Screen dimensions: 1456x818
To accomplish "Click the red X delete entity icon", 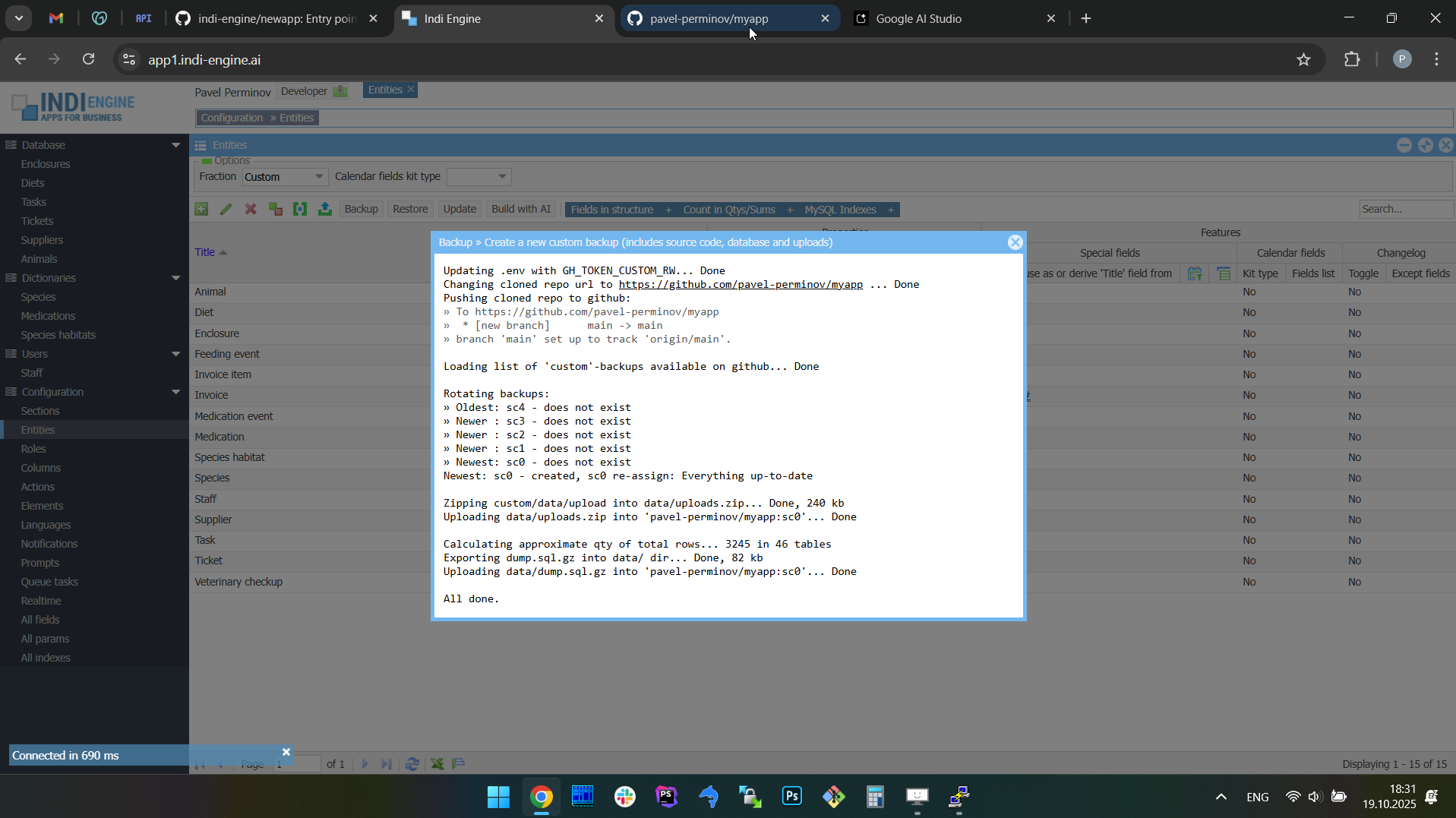I will click(251, 210).
